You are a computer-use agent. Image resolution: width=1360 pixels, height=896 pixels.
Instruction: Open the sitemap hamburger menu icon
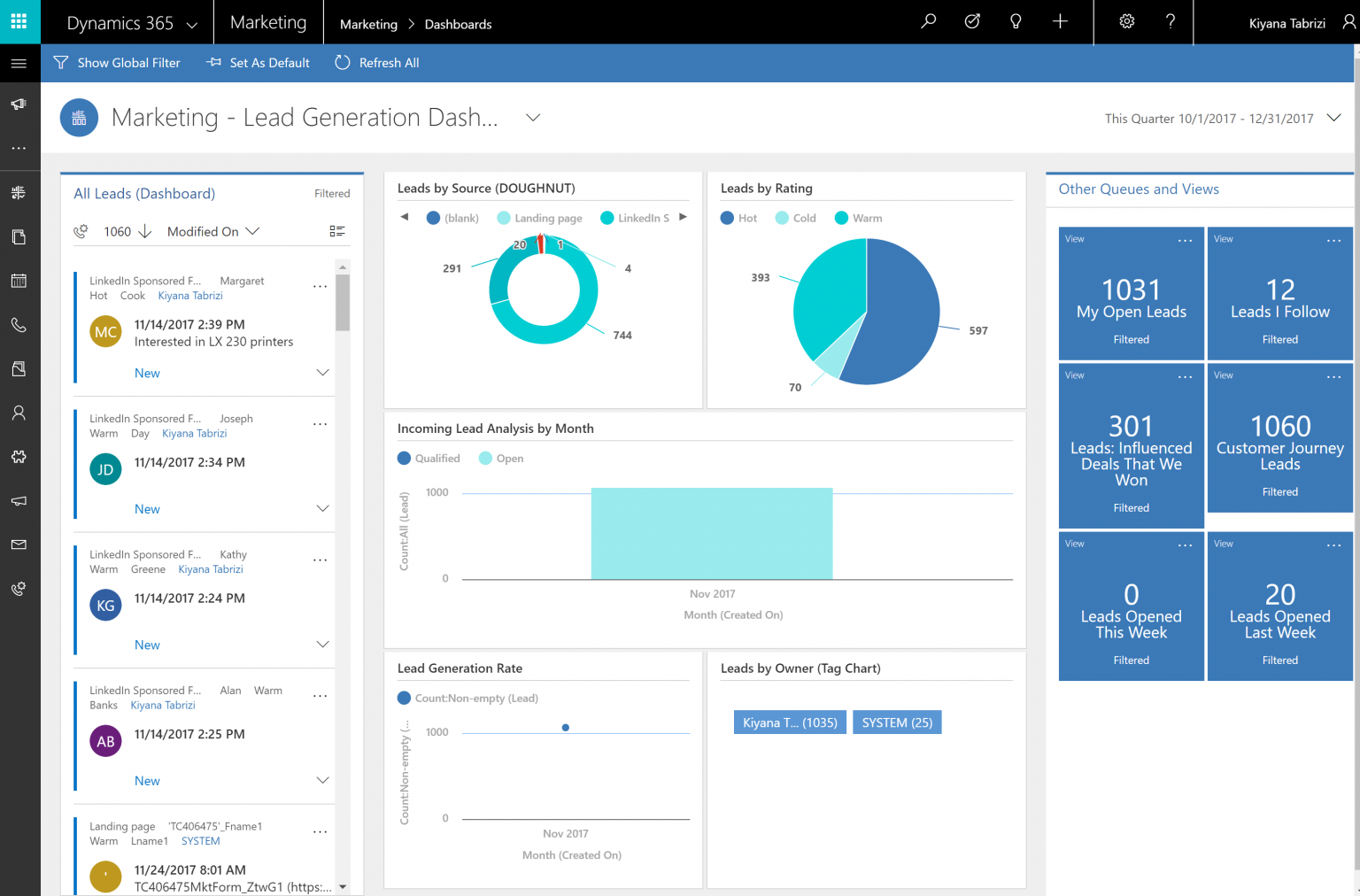coord(19,62)
